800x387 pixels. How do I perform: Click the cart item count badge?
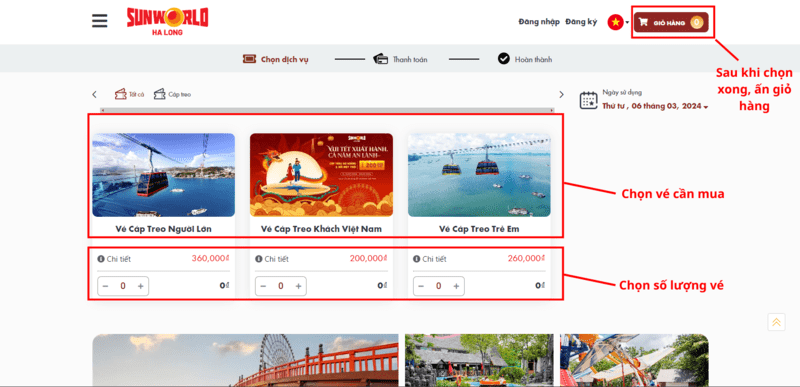tap(697, 22)
